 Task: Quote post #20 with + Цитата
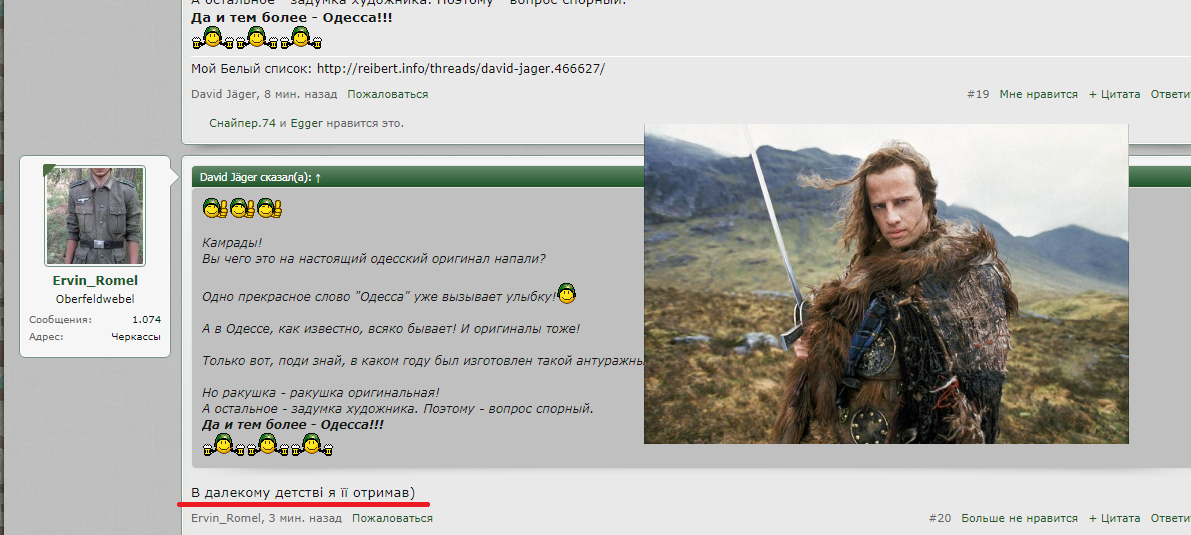pyautogui.click(x=1114, y=518)
